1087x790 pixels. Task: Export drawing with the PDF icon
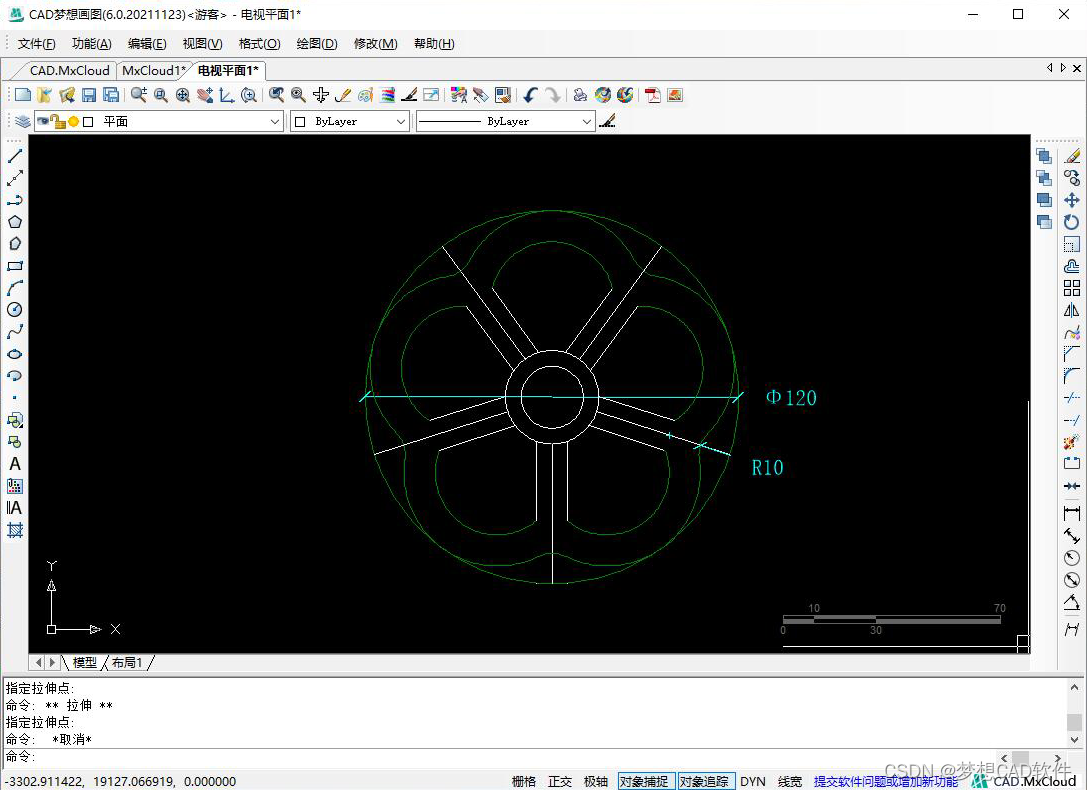(652, 95)
